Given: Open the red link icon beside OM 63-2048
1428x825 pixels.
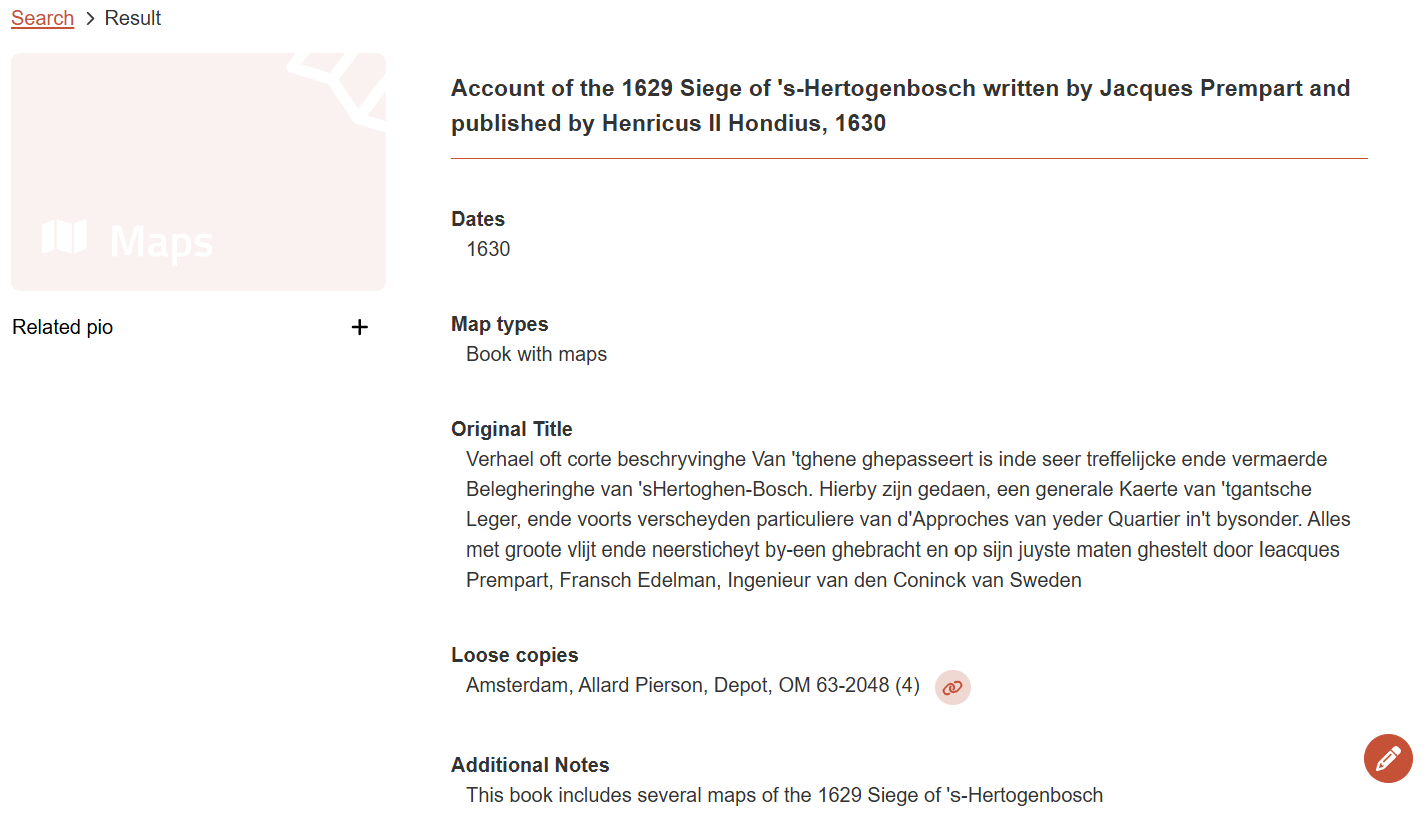Looking at the screenshot, I should tap(952, 687).
